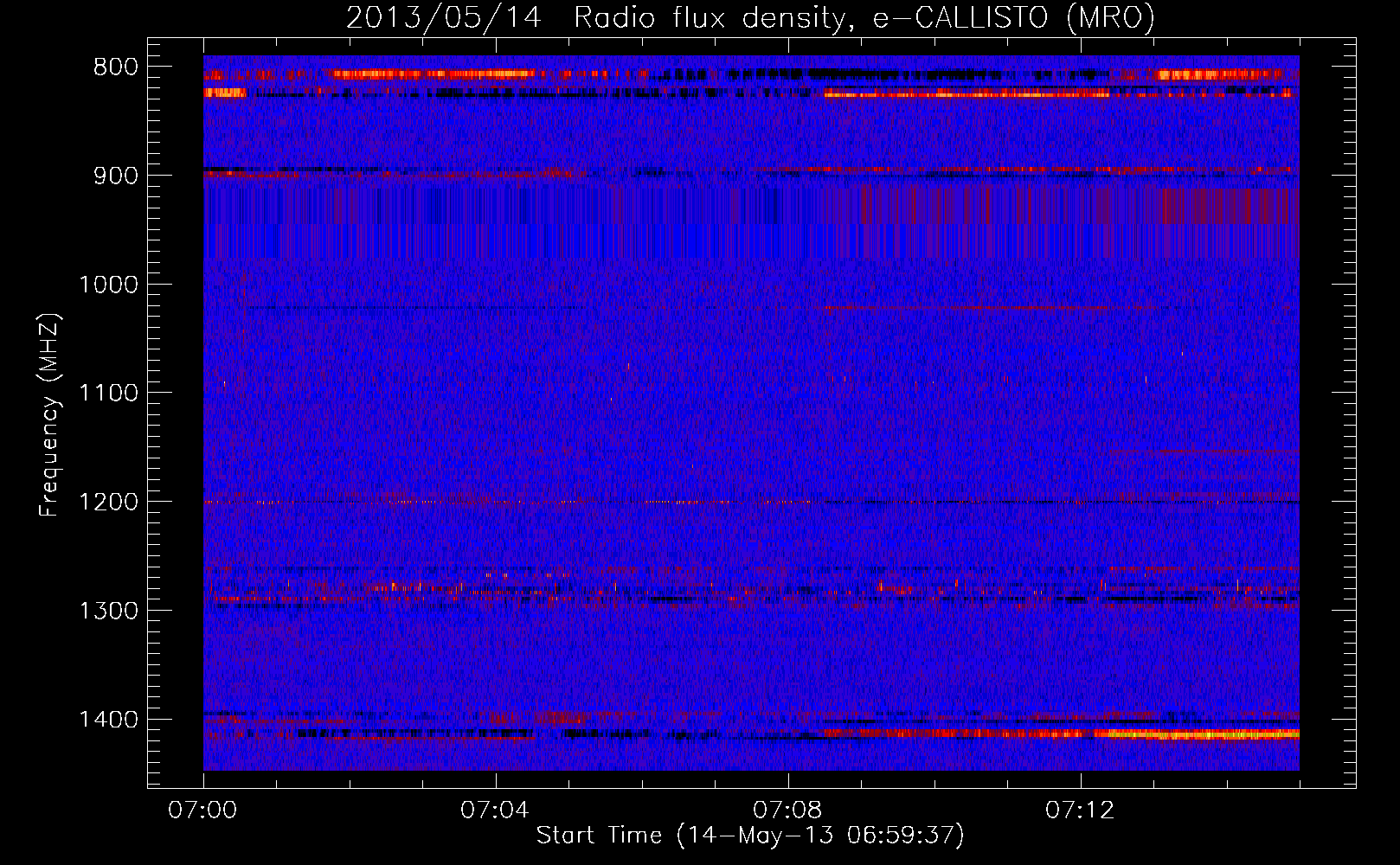Click the '07:08' time axis label
The image size is (1400, 865).
(x=787, y=811)
